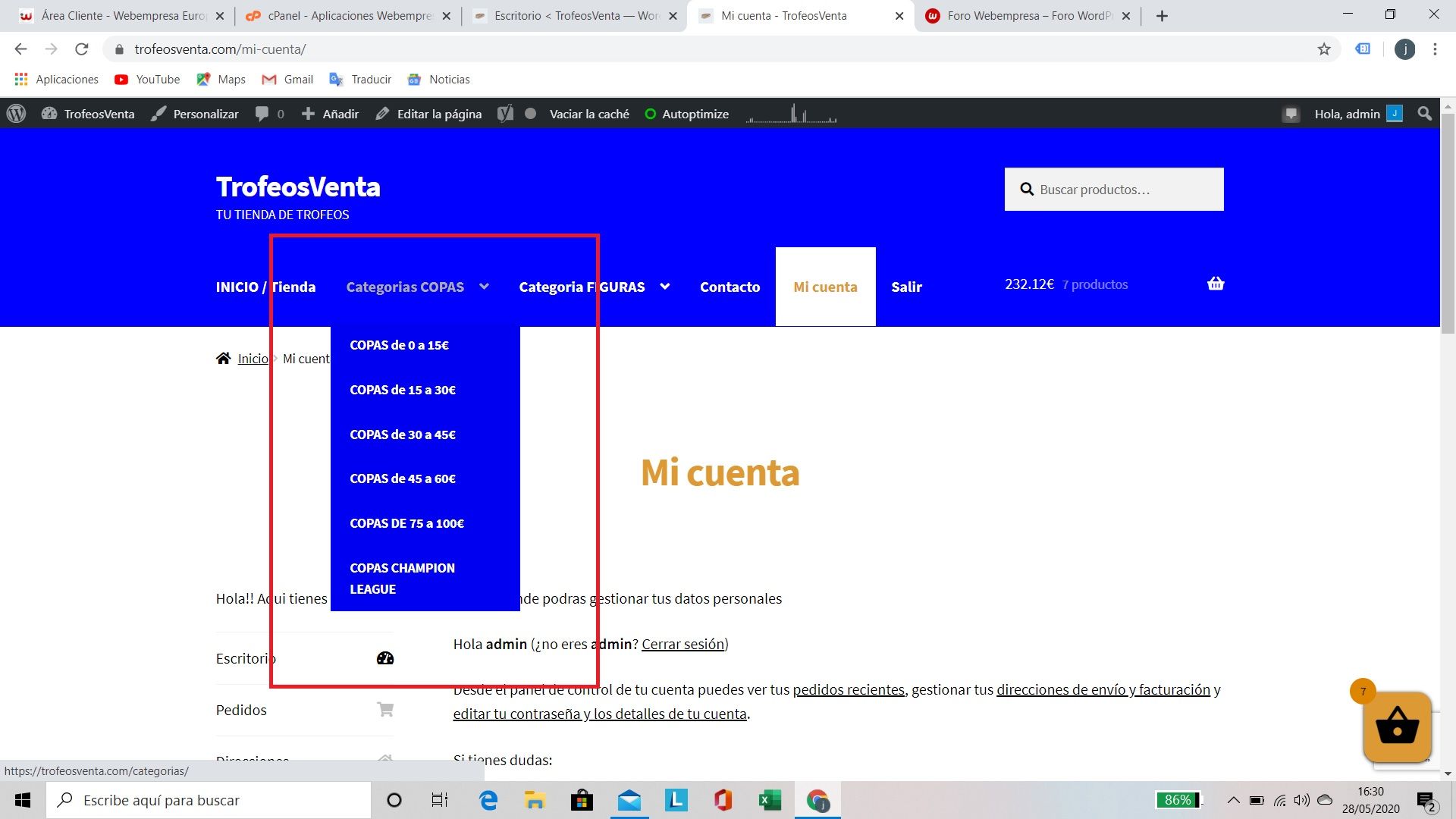The image size is (1456, 819).
Task: Open Microsoft Edge from the taskbar
Action: point(488,800)
